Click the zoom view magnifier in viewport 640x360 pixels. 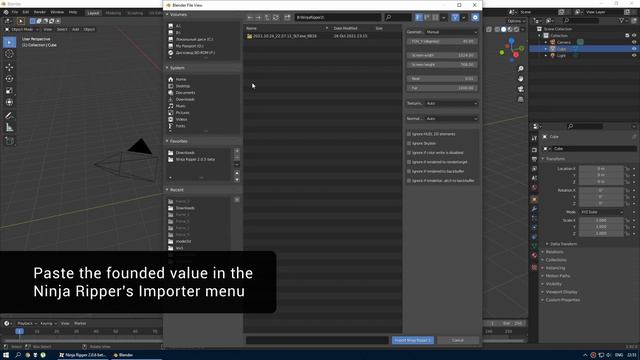click(x=521, y=69)
